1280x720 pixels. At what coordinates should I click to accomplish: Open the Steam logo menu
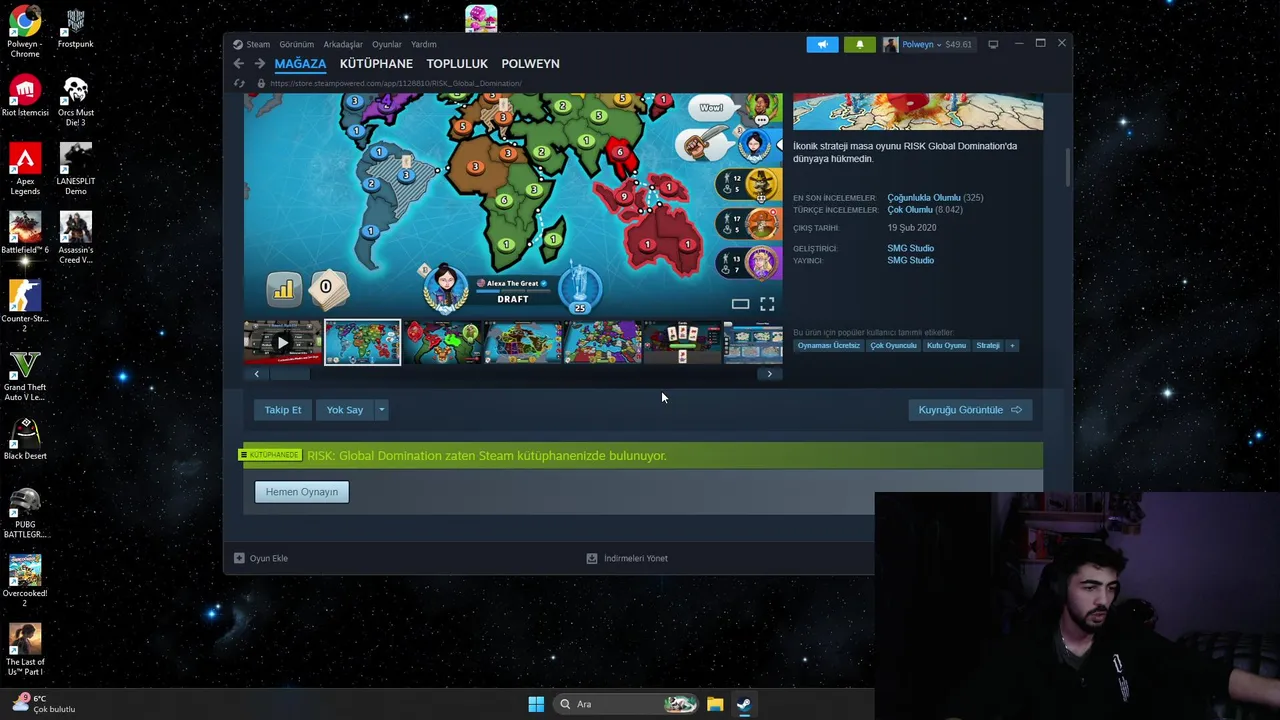(251, 44)
